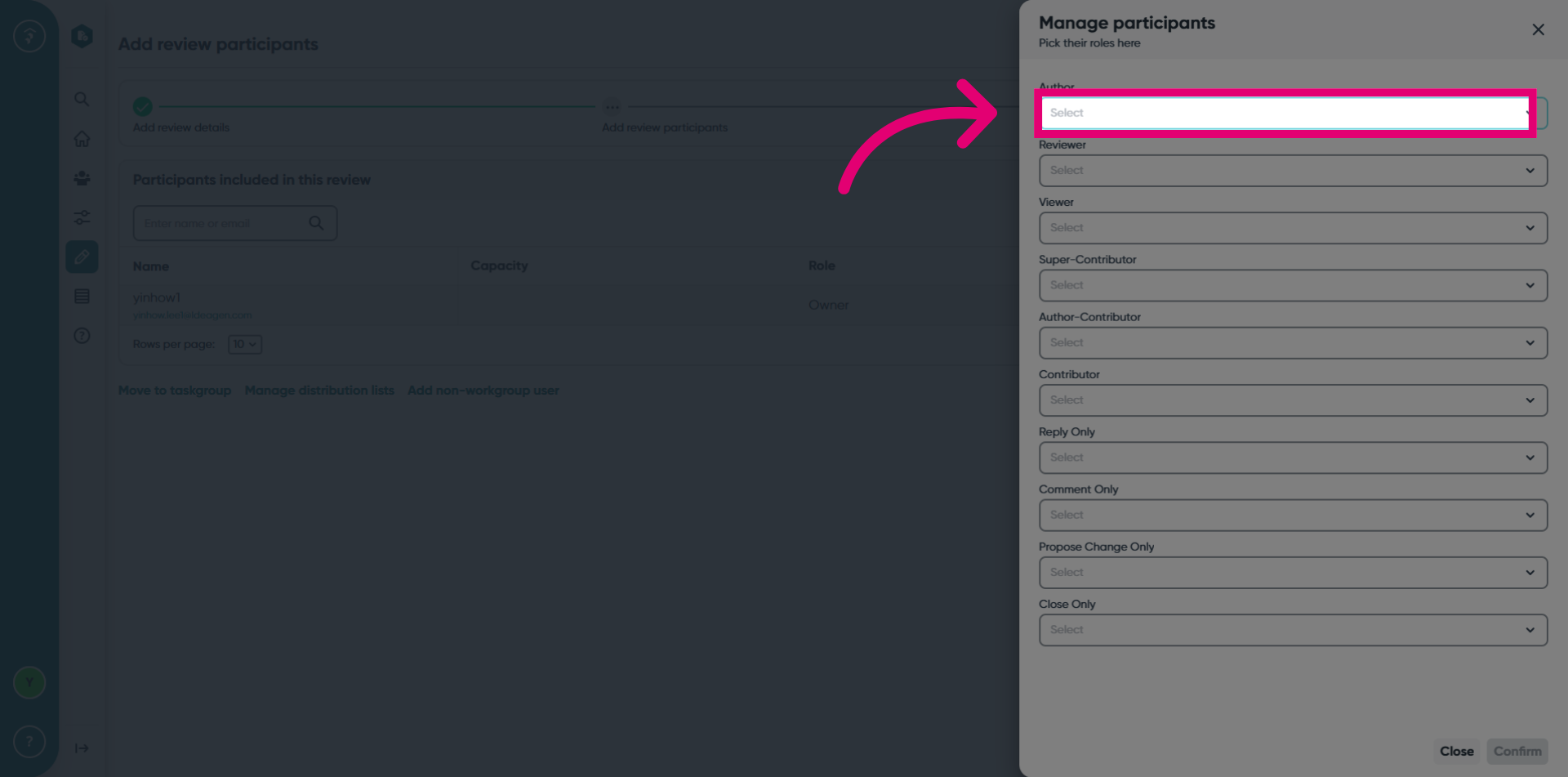The image size is (1568, 777).
Task: Close the Manage participants panel
Action: pyautogui.click(x=1538, y=30)
